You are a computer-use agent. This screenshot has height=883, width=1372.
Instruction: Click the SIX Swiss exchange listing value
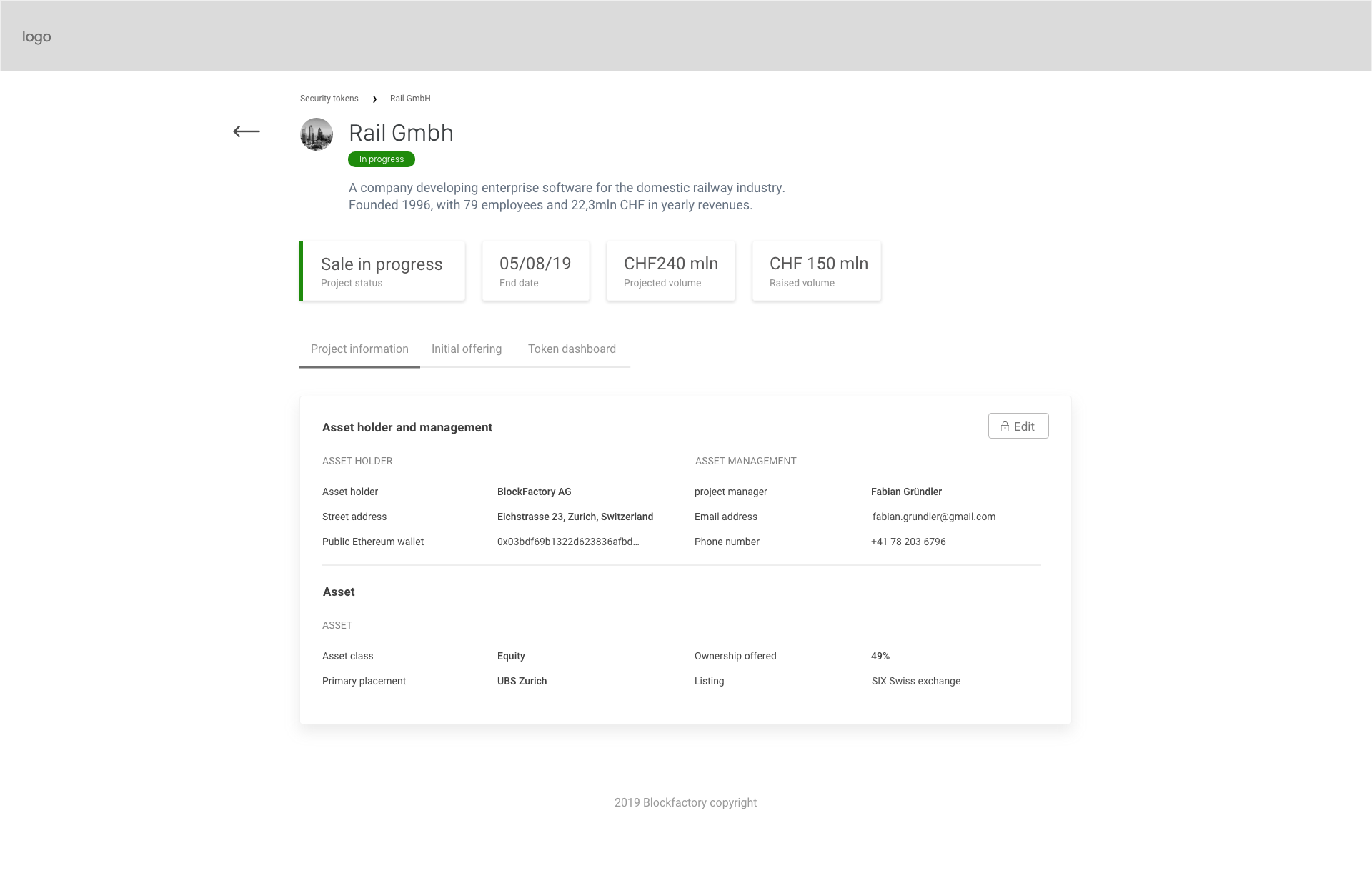pyautogui.click(x=916, y=681)
